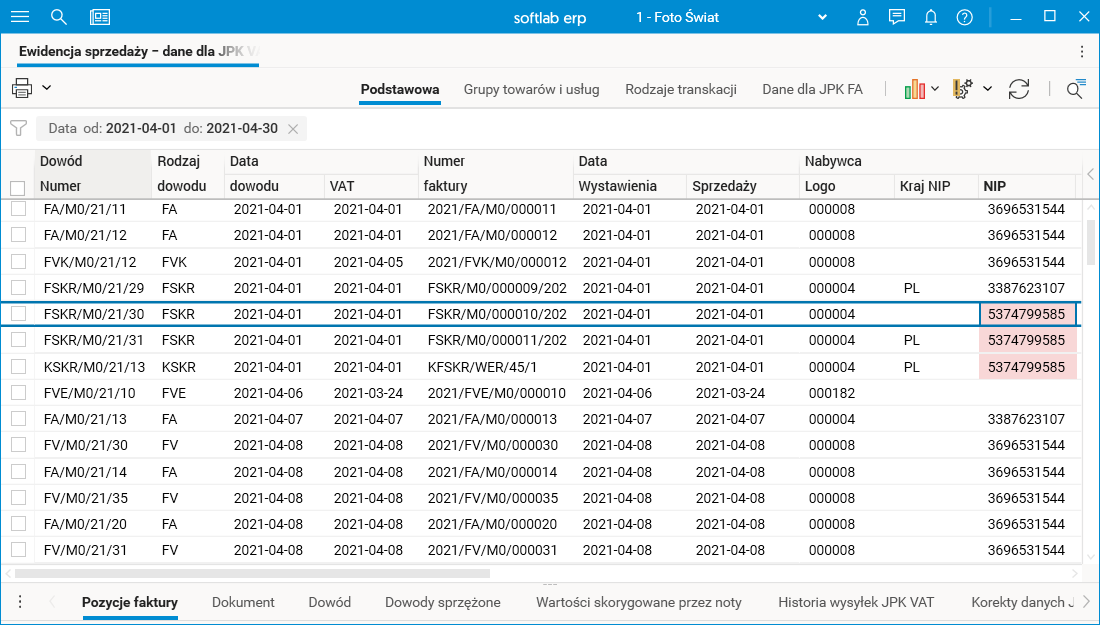This screenshot has height=625, width=1100.
Task: Open the bar chart analysis icon
Action: coord(915,89)
